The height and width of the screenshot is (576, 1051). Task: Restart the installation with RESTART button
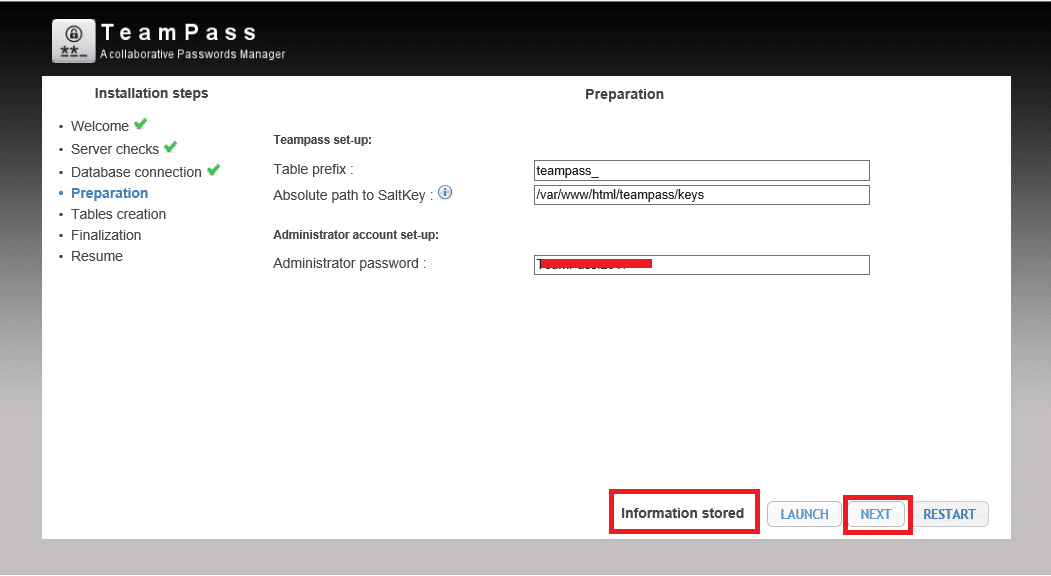coord(949,514)
